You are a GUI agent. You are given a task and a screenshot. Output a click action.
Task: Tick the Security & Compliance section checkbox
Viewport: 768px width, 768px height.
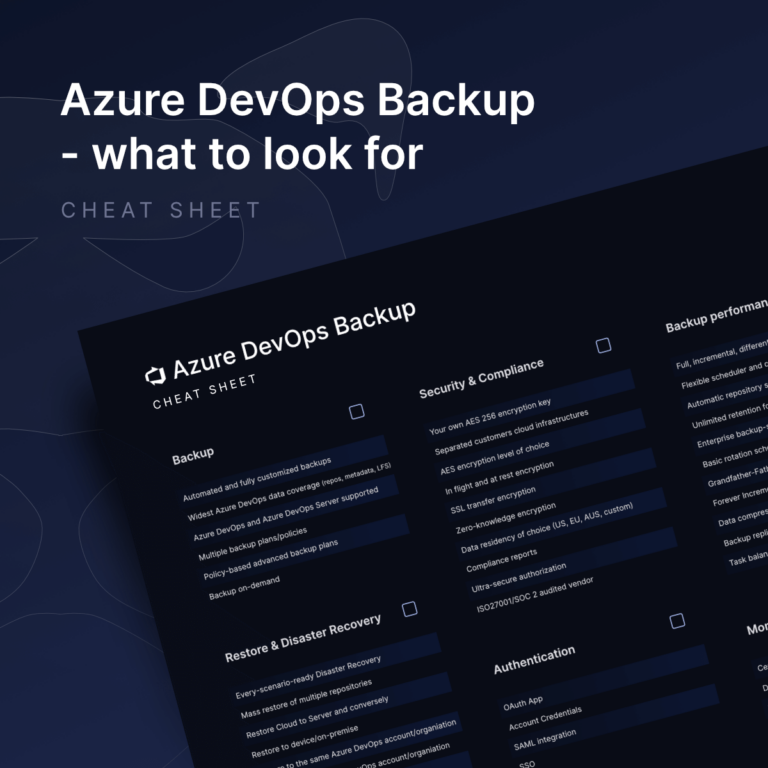click(603, 345)
